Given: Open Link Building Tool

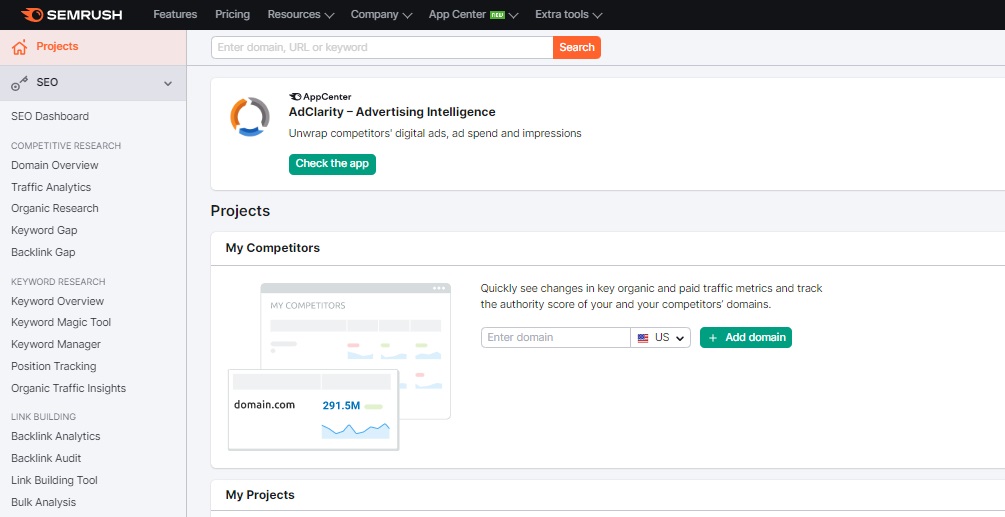Looking at the screenshot, I should [x=54, y=480].
